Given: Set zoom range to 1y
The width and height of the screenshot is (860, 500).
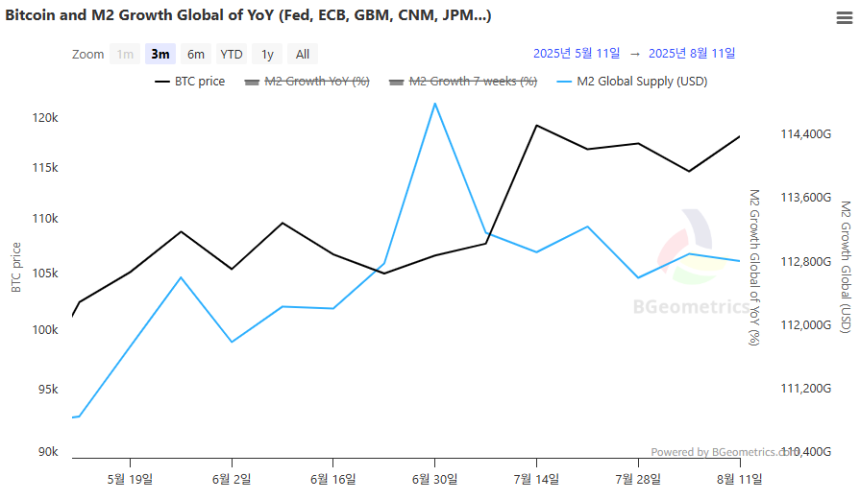Looking at the screenshot, I should [x=267, y=54].
